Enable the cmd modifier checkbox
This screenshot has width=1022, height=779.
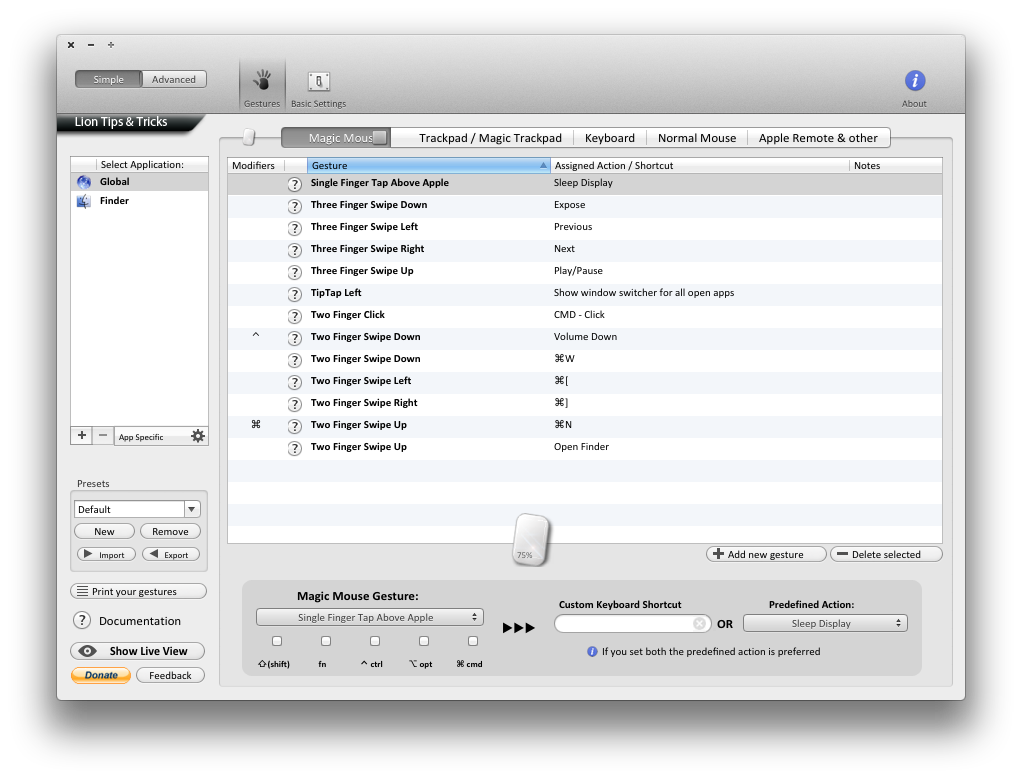(x=473, y=641)
